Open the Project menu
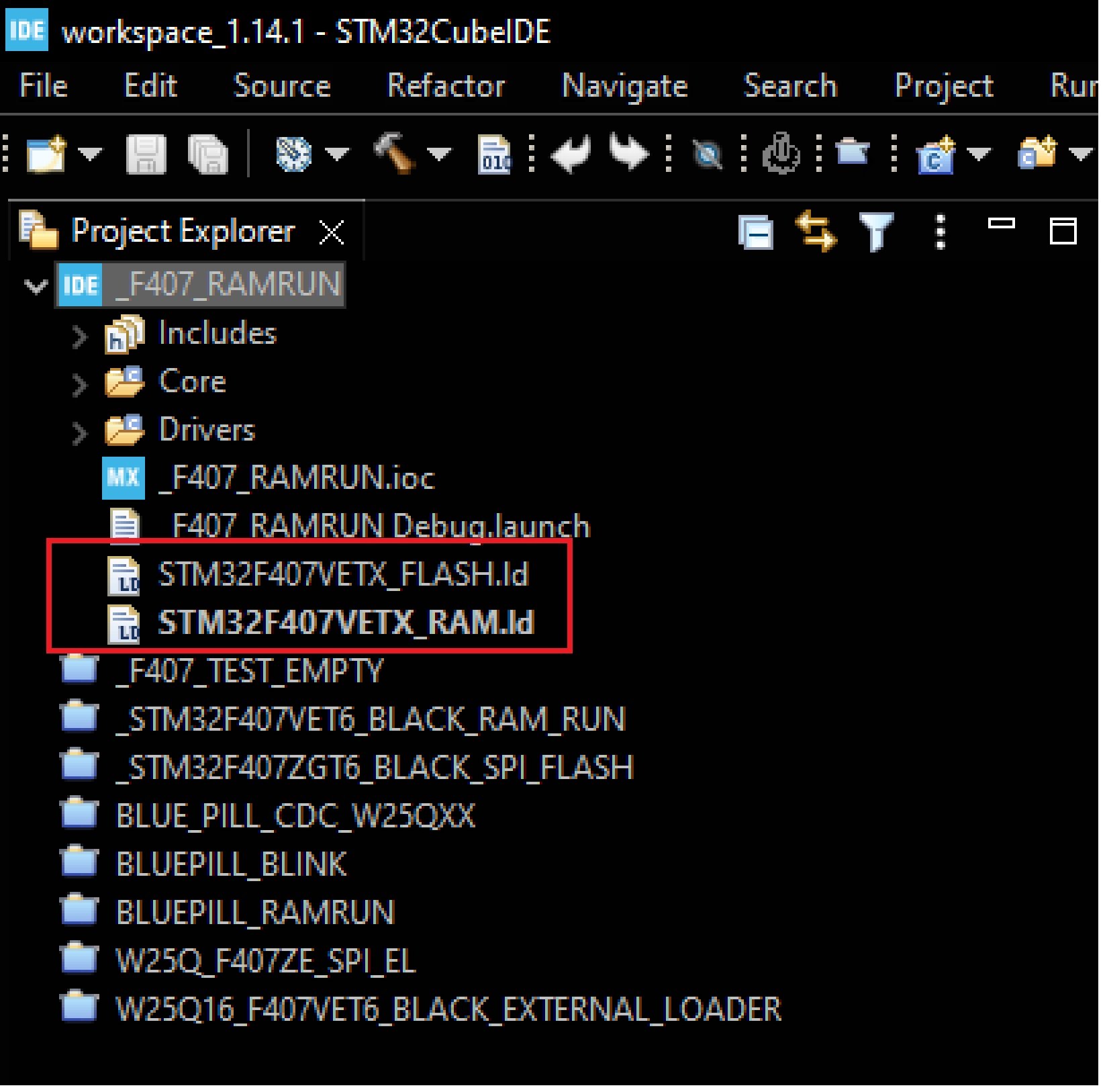Image resolution: width=1105 pixels, height=1092 pixels. [x=943, y=87]
